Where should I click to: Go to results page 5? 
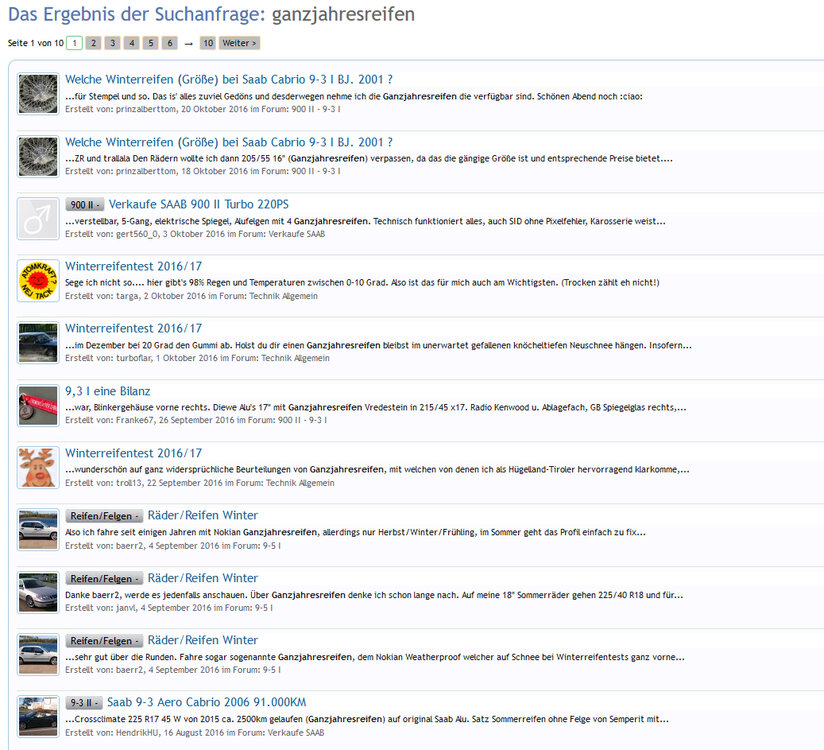point(150,43)
